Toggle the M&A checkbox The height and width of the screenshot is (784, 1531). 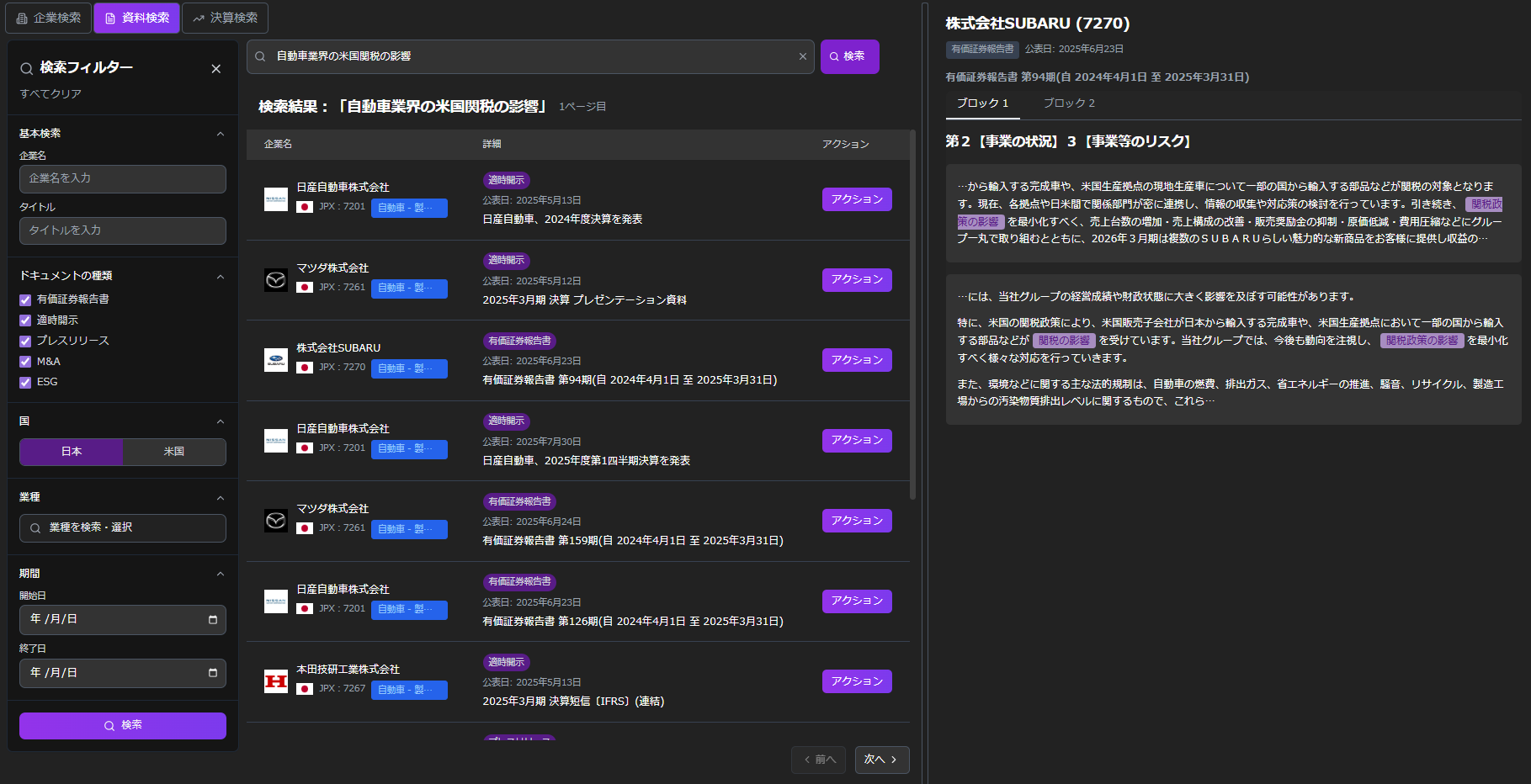25,362
